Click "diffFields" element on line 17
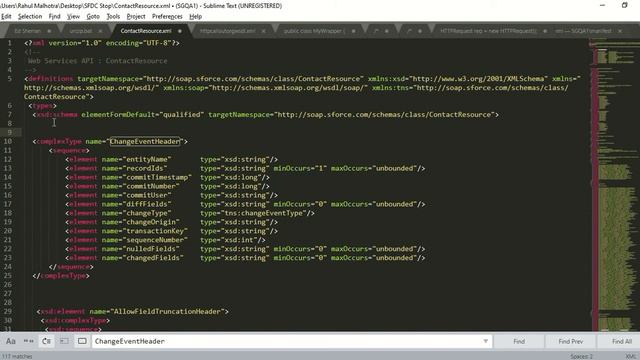Screen dimensions: 640x360 click(x=147, y=204)
